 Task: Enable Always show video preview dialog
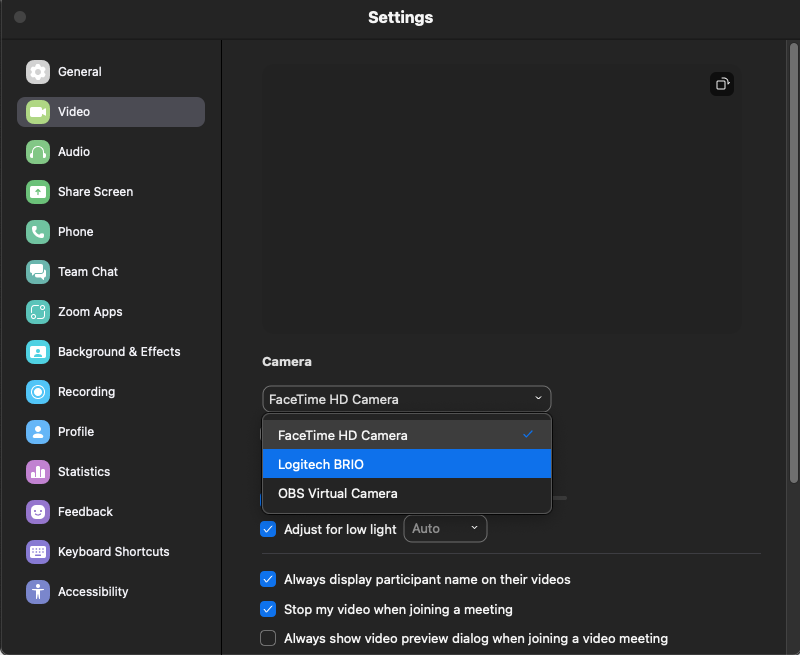tap(268, 638)
